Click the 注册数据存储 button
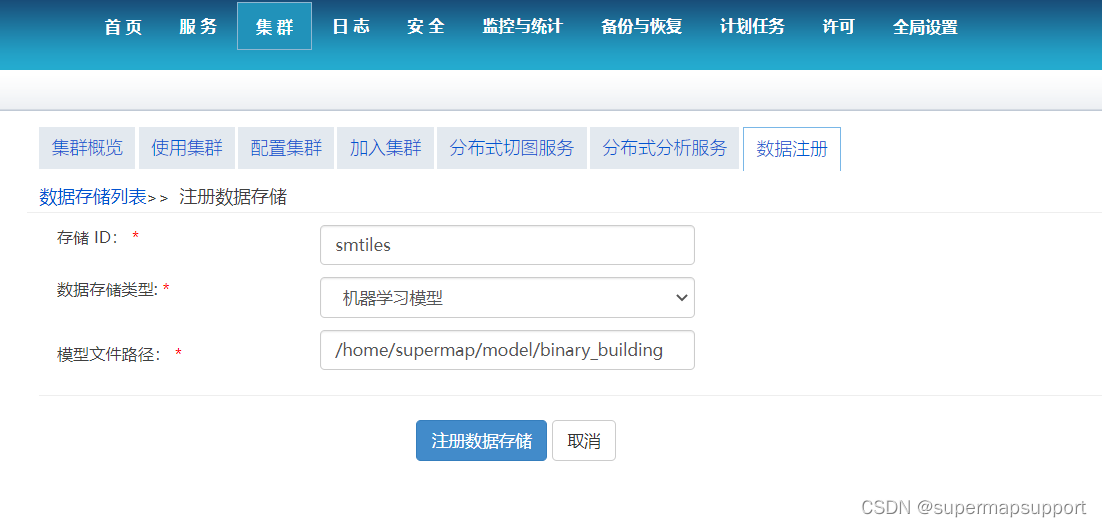This screenshot has height=527, width=1102. coord(481,441)
